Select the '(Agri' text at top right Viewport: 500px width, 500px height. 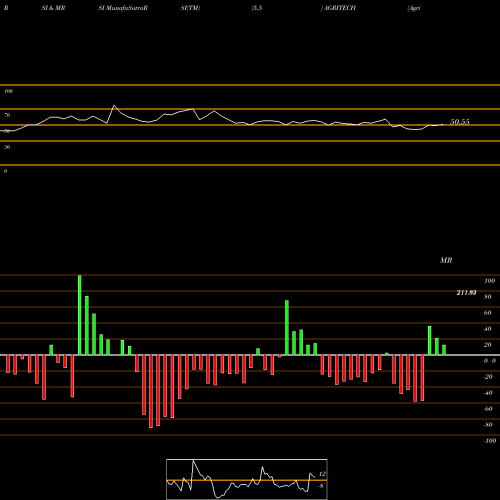tap(414, 8)
